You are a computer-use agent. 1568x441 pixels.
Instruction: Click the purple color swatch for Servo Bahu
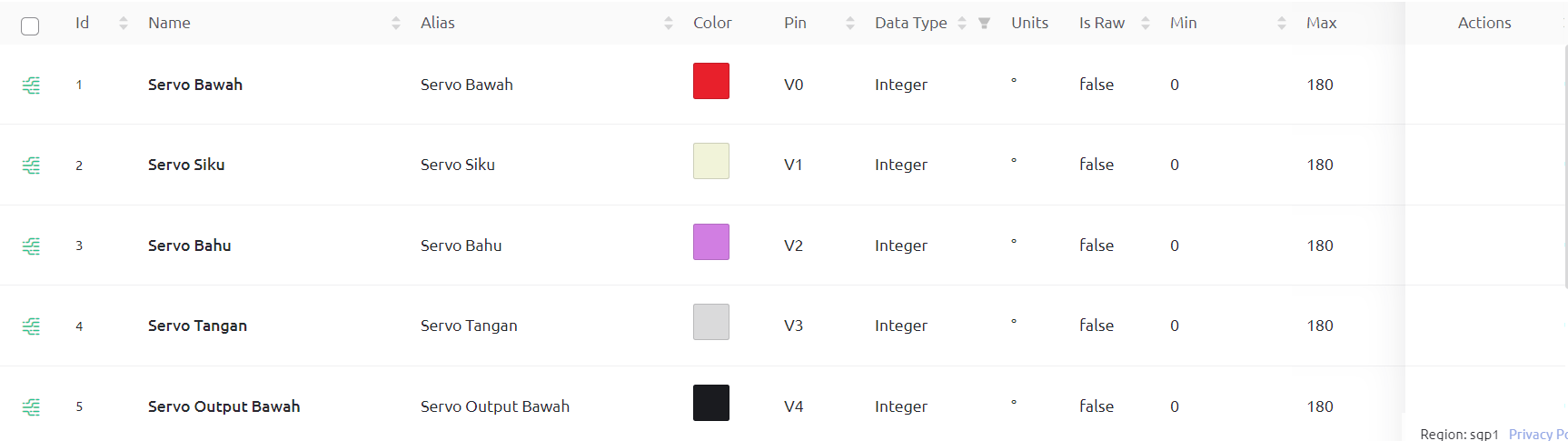click(711, 242)
